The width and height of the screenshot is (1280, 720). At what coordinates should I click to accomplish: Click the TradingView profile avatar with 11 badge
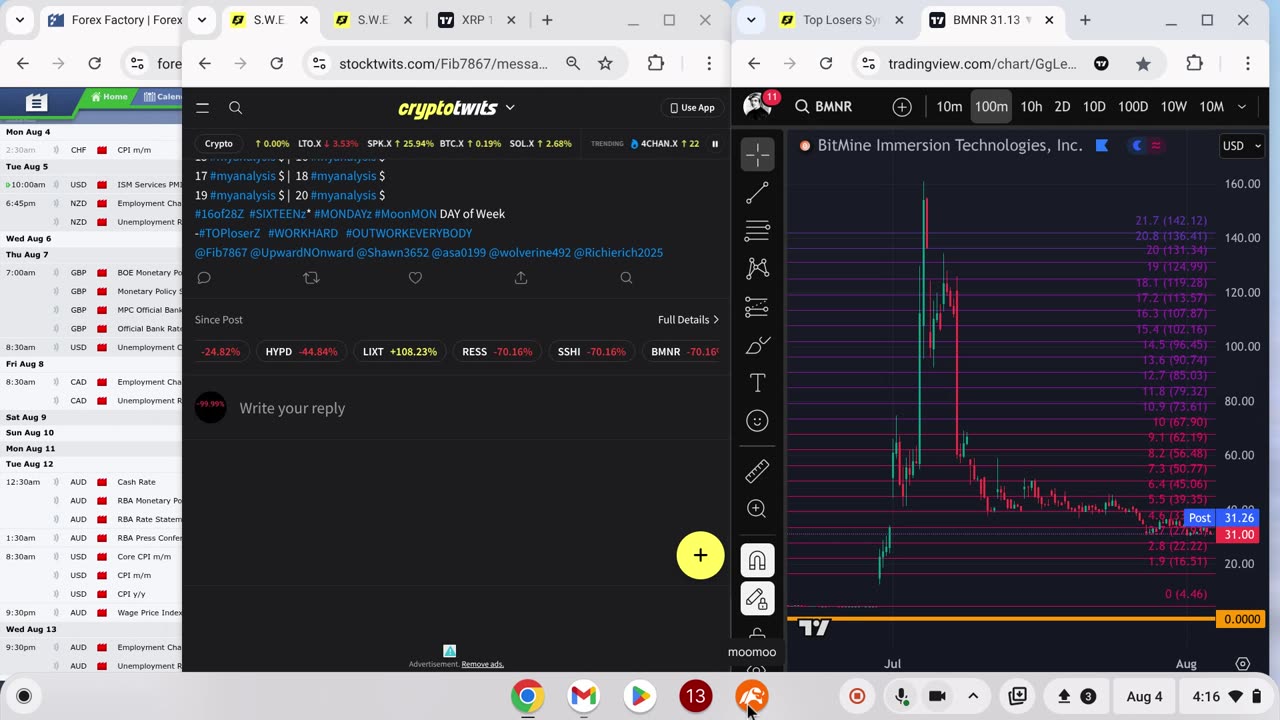coord(757,106)
